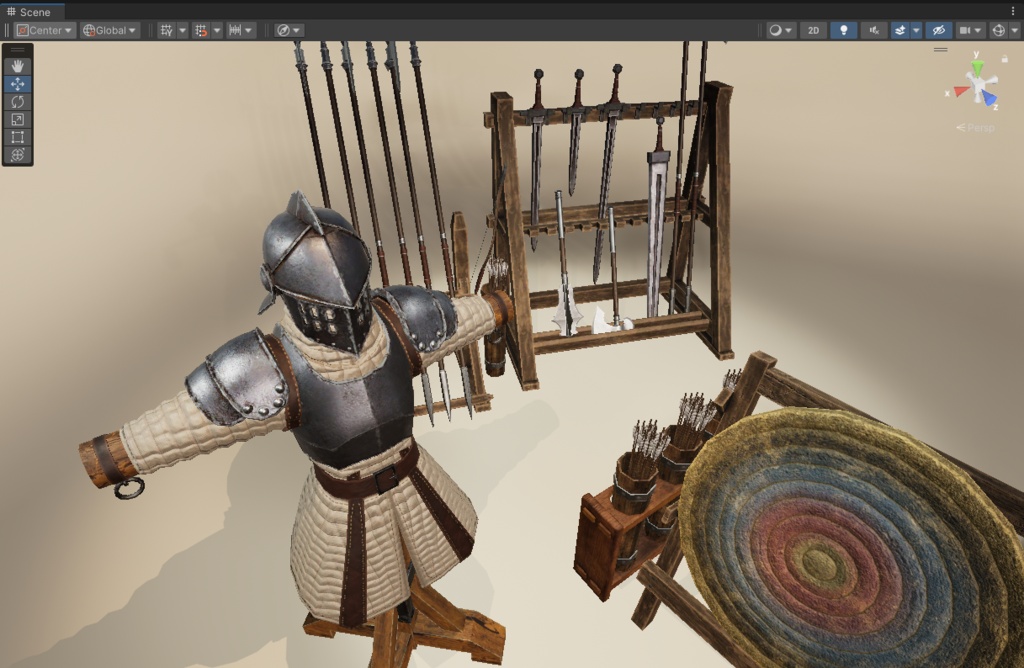Toggle scene audio mute
Screen dimensions: 1024x668
coord(874,30)
